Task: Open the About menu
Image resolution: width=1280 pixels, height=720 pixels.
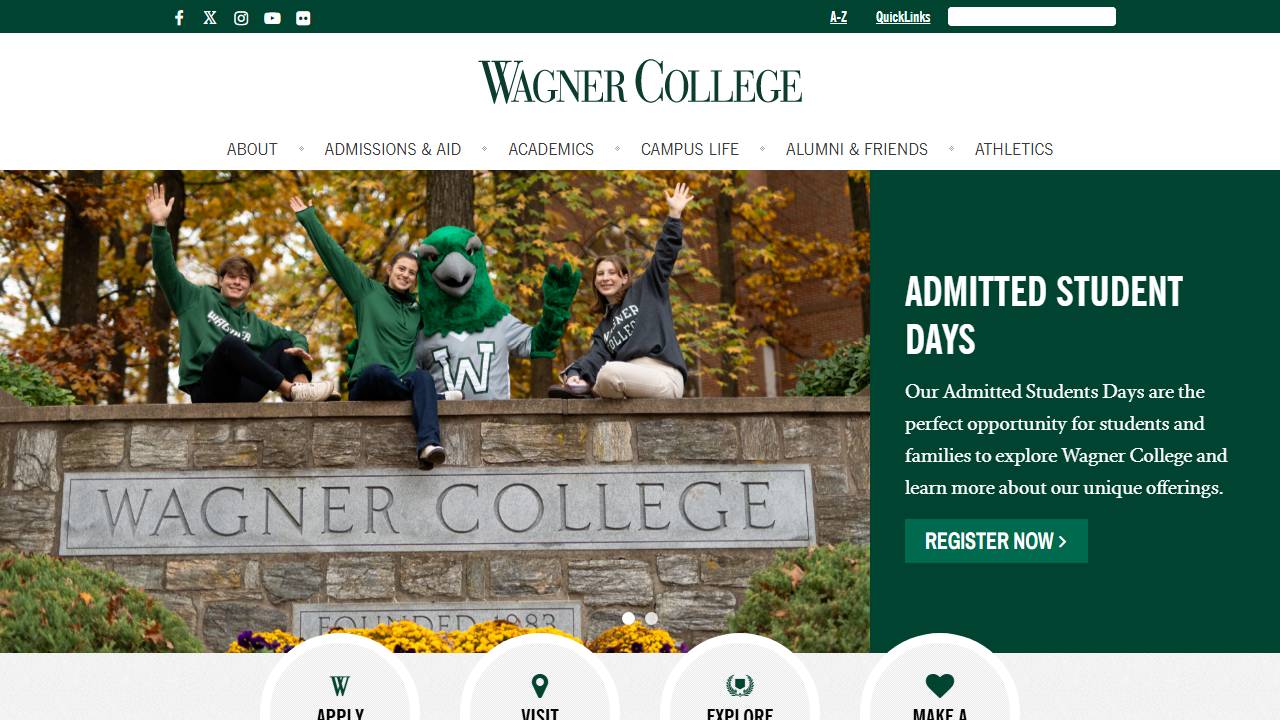Action: pyautogui.click(x=252, y=149)
